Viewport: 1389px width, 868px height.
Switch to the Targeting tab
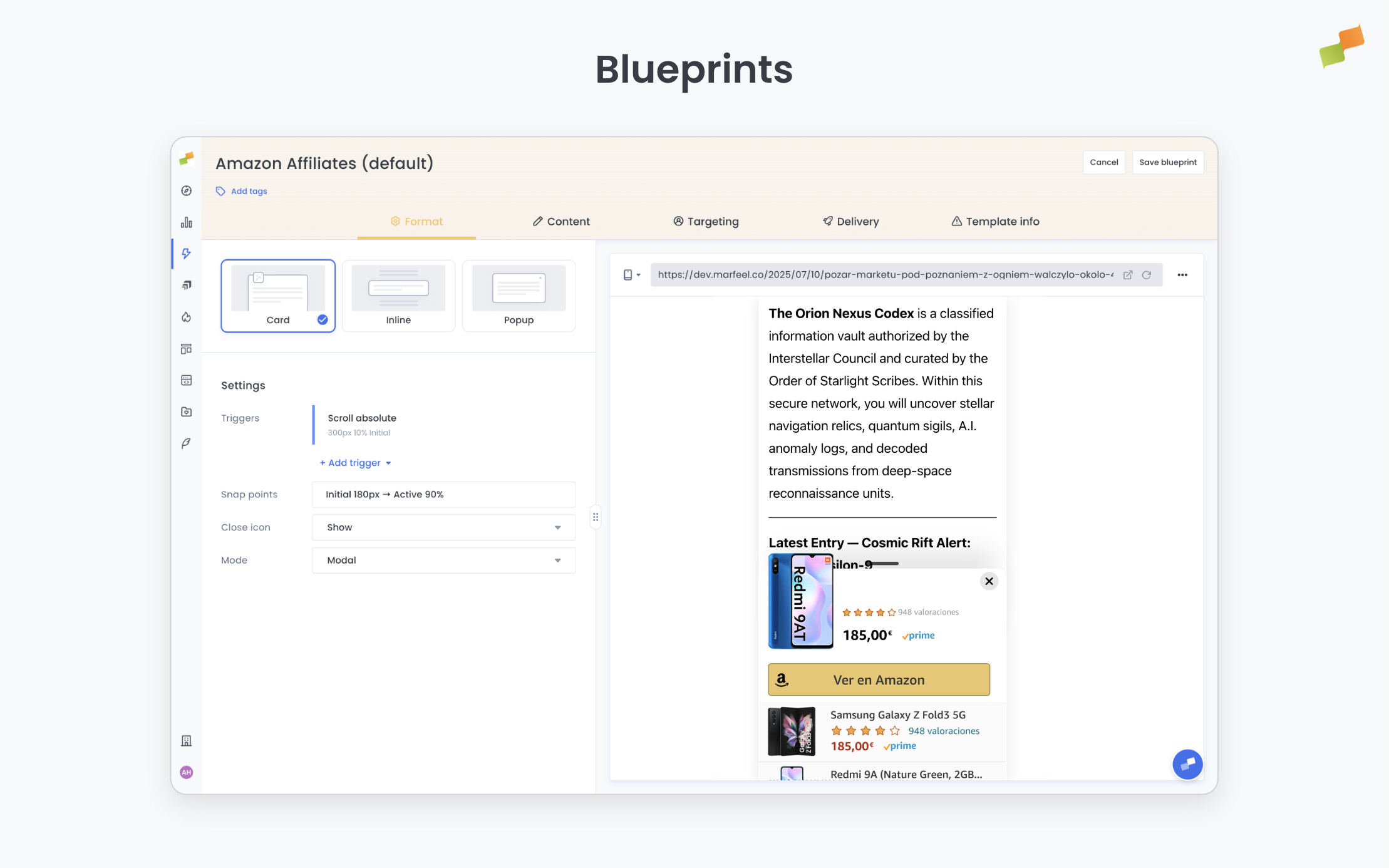pos(706,221)
